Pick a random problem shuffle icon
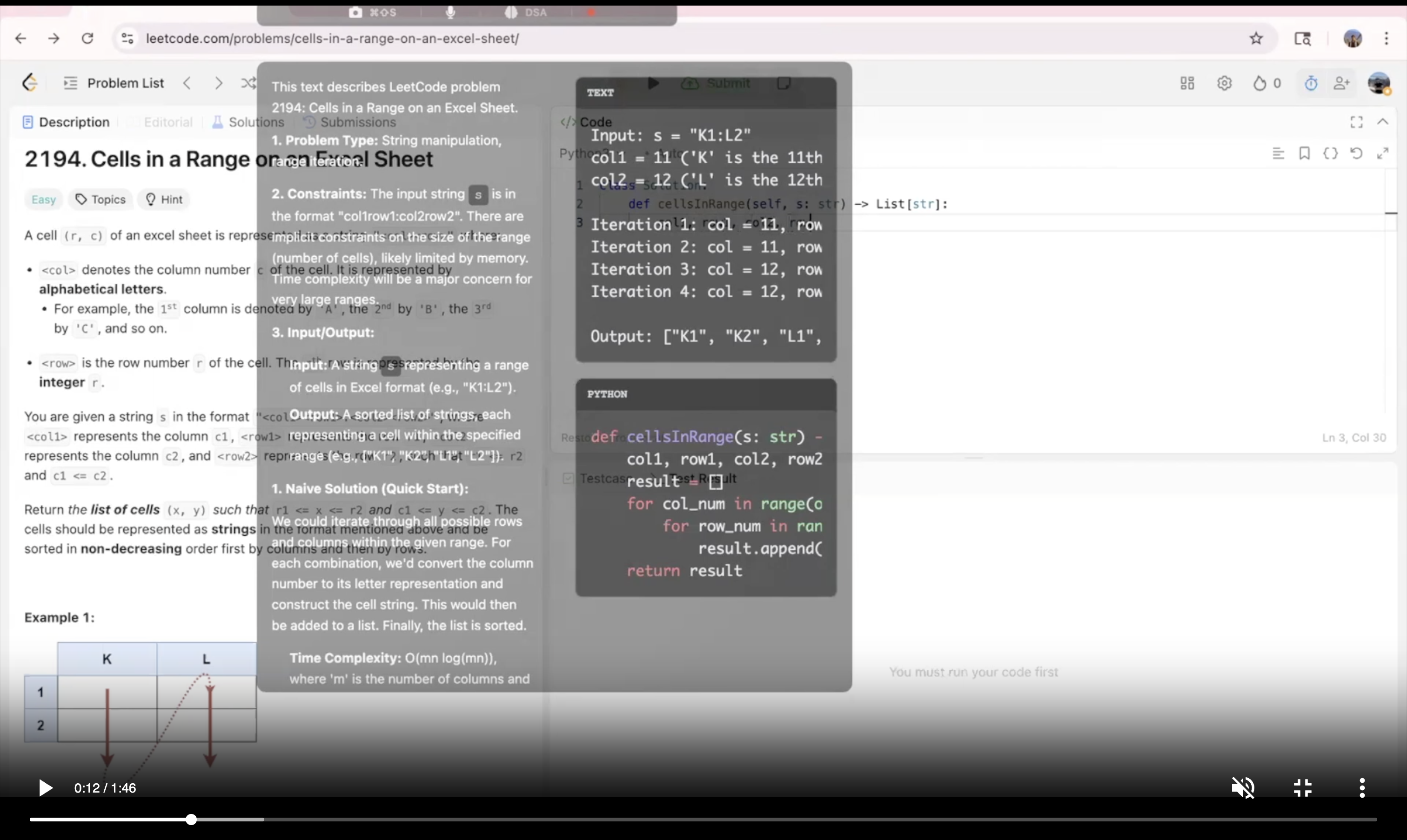This screenshot has height=840, width=1407. (x=248, y=83)
